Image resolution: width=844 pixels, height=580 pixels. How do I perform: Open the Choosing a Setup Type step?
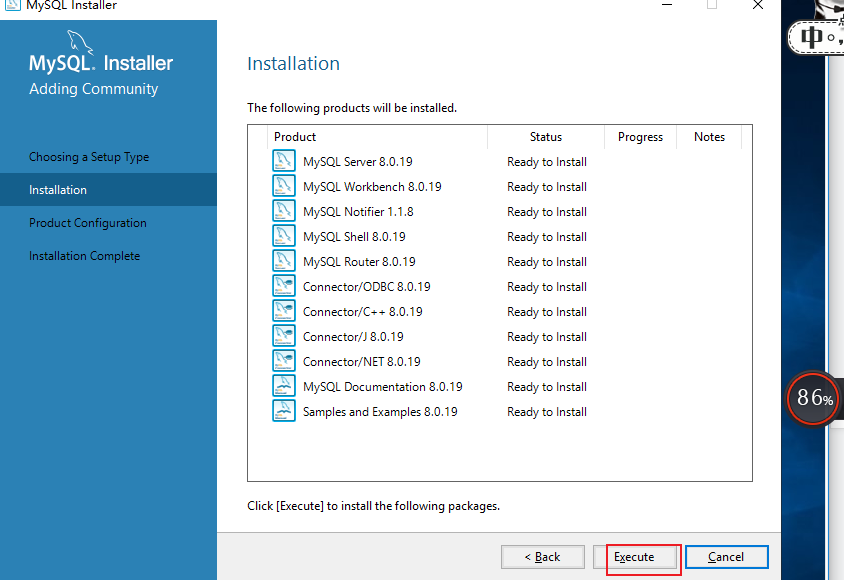pyautogui.click(x=89, y=156)
